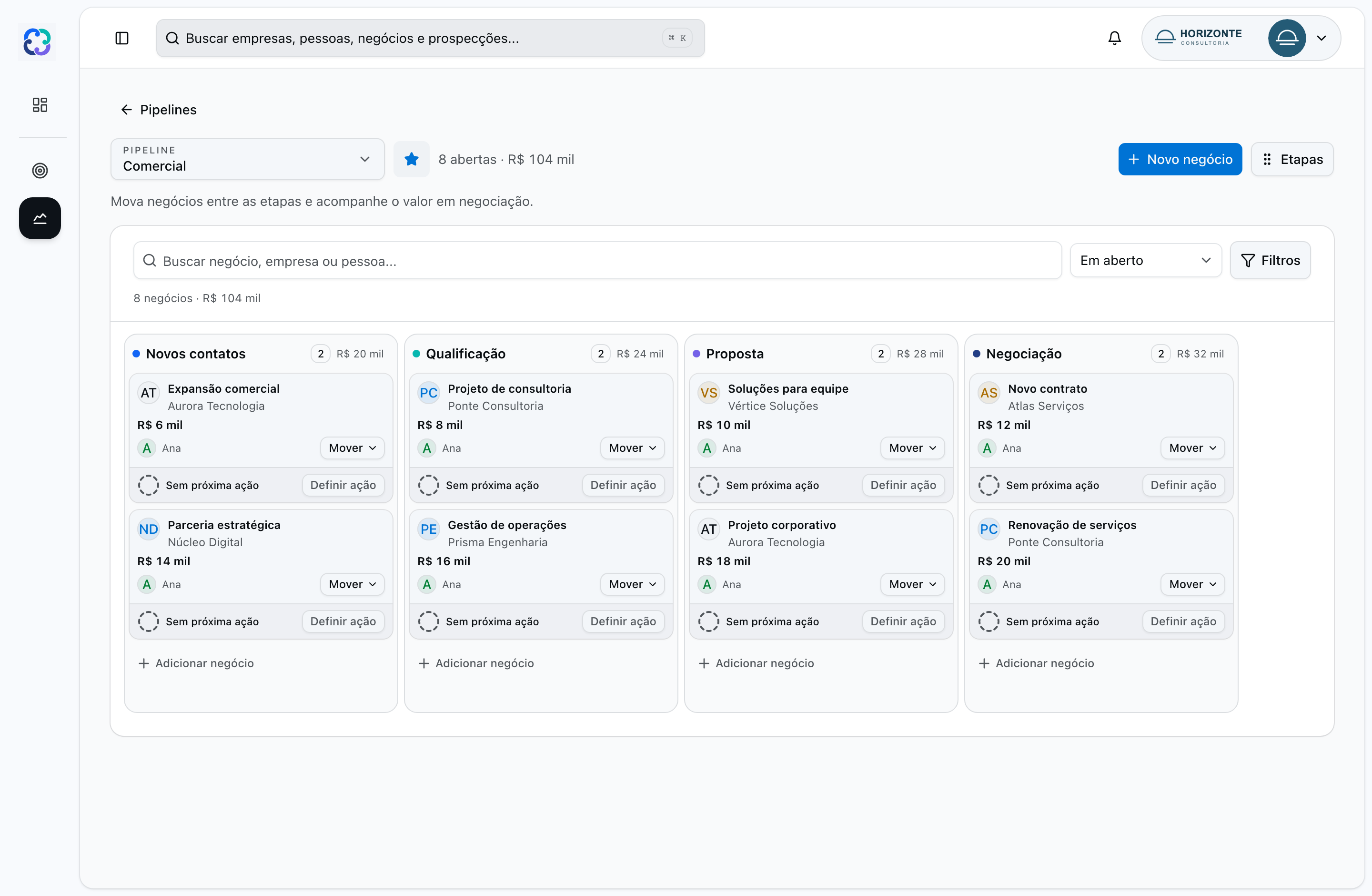Viewport: 1372px width, 896px height.
Task: Open the Pipeline Comercial selector
Action: [247, 159]
